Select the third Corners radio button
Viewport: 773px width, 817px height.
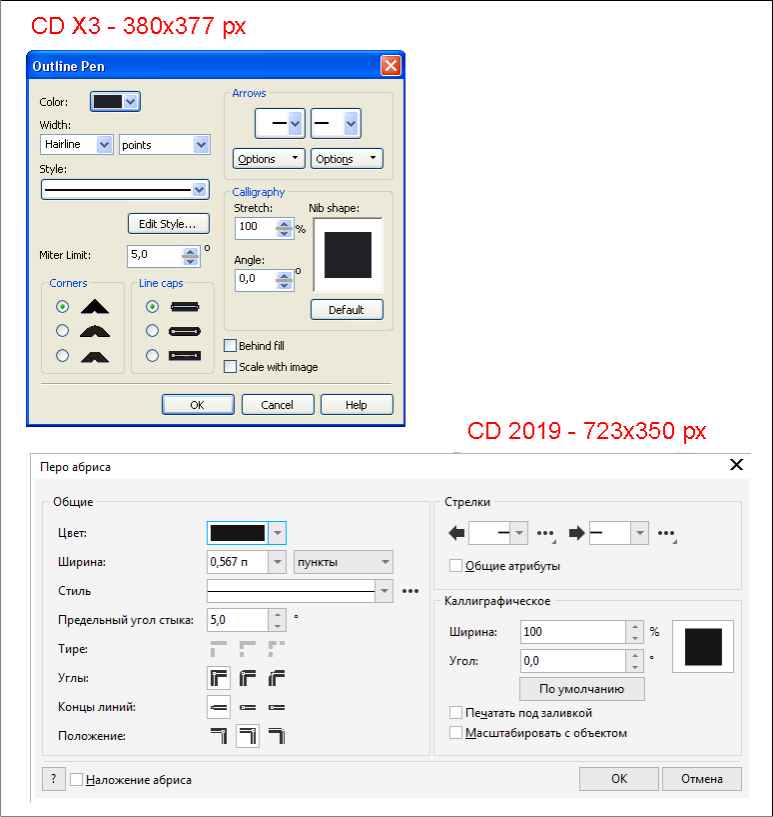pyautogui.click(x=62, y=356)
